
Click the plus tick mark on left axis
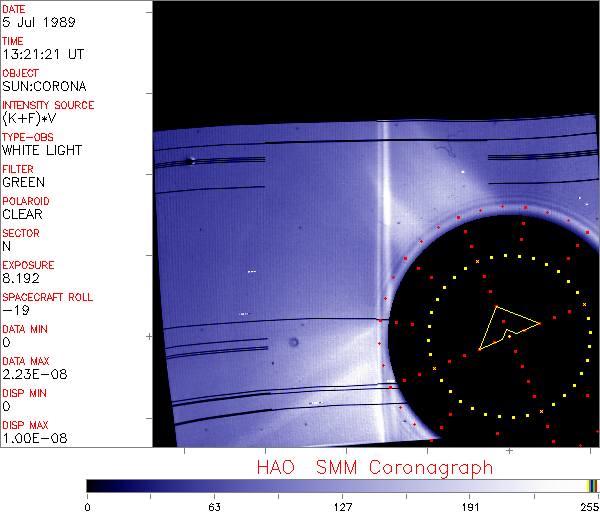(149, 337)
